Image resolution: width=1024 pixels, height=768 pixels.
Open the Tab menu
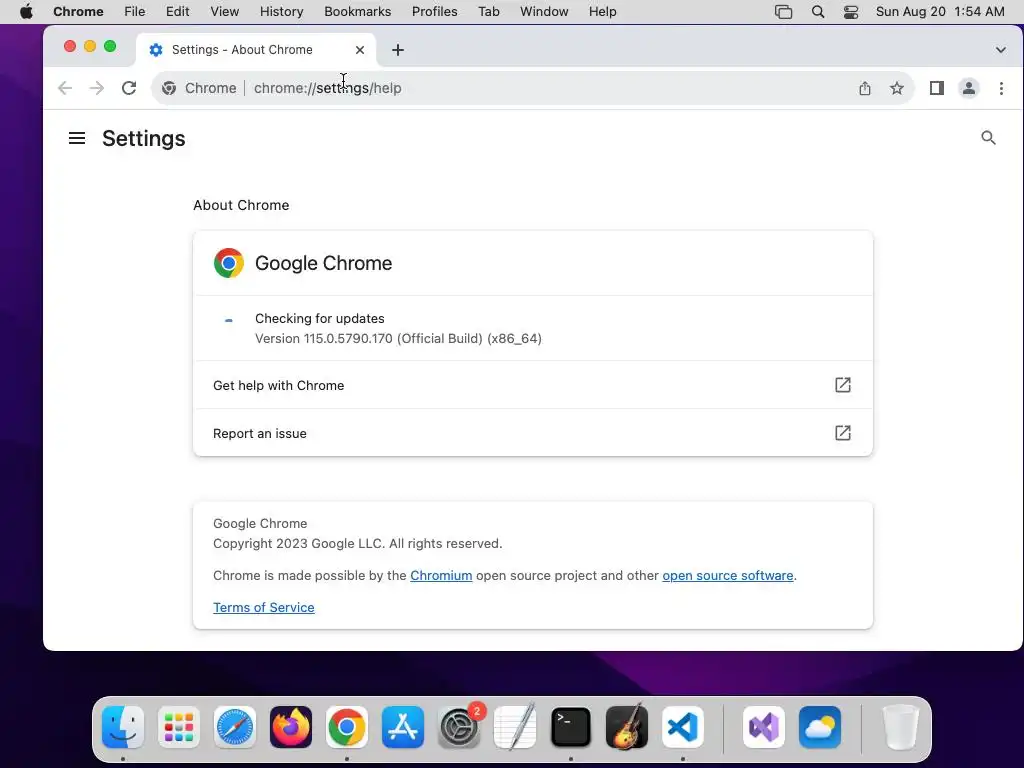[488, 12]
